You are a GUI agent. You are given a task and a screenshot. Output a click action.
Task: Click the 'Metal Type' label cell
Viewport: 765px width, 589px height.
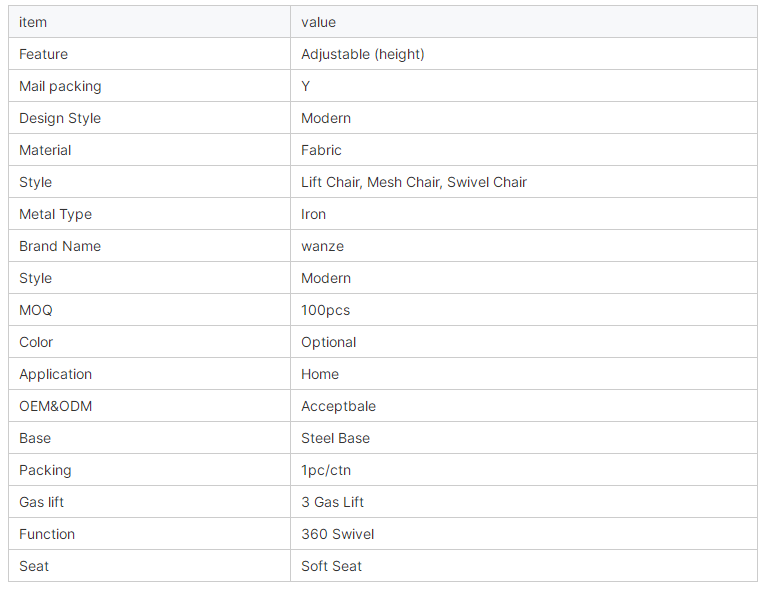(x=149, y=214)
